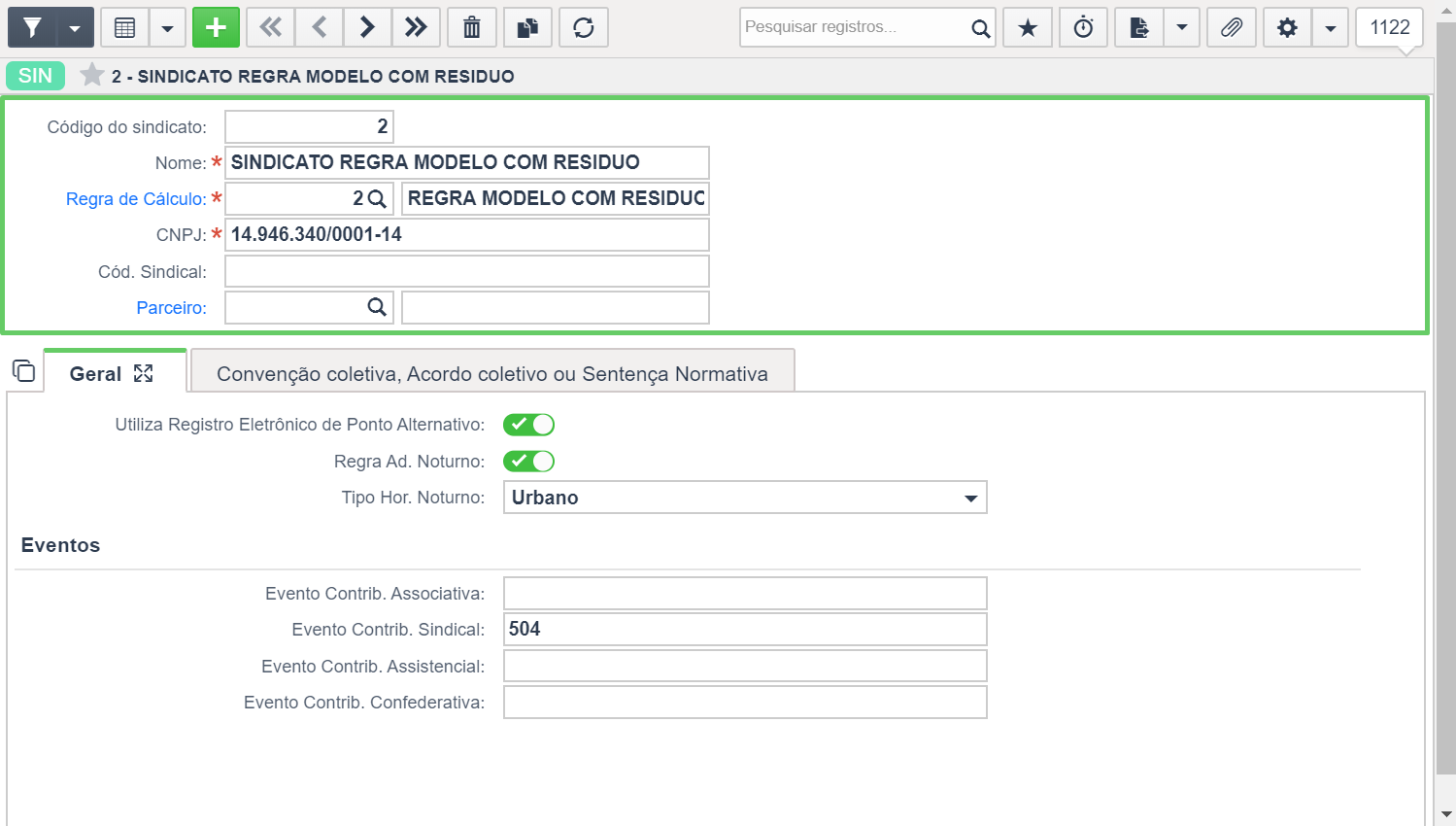Click the Código do sindicato field
Screen dimensions: 1456x826
tap(309, 126)
